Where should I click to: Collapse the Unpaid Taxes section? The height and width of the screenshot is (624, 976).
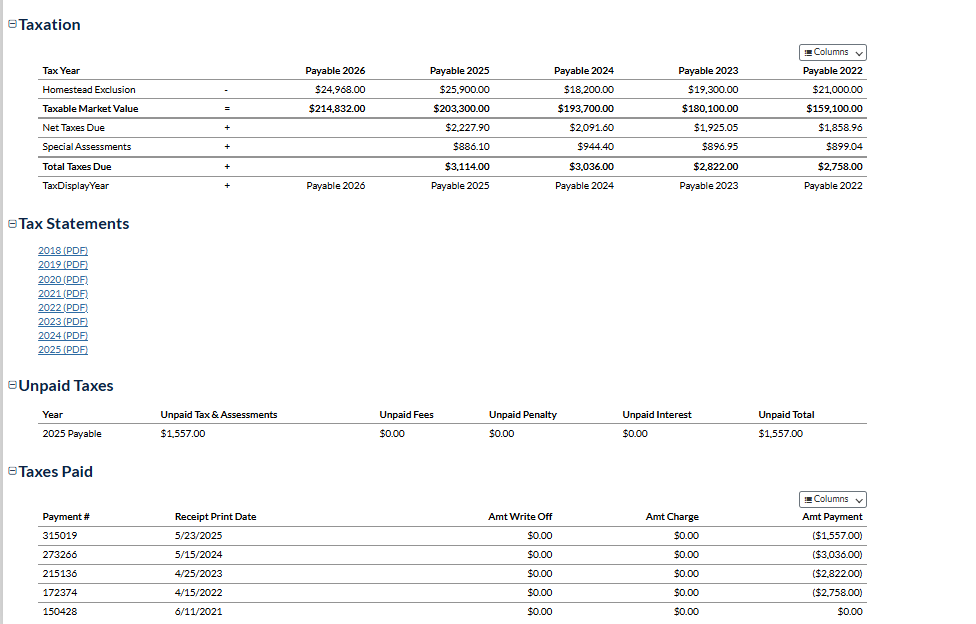12,386
